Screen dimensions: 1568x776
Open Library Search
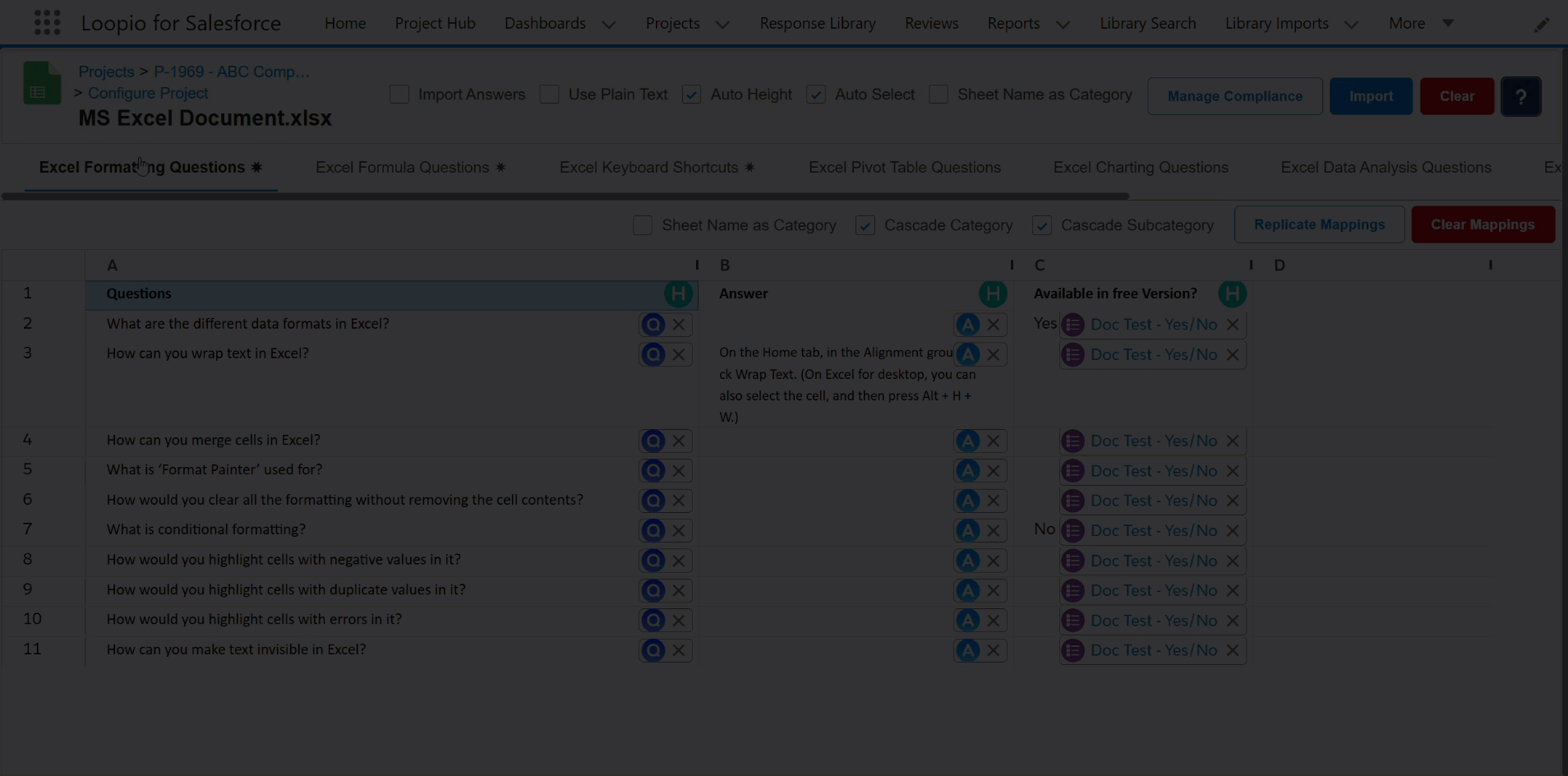coord(1147,23)
